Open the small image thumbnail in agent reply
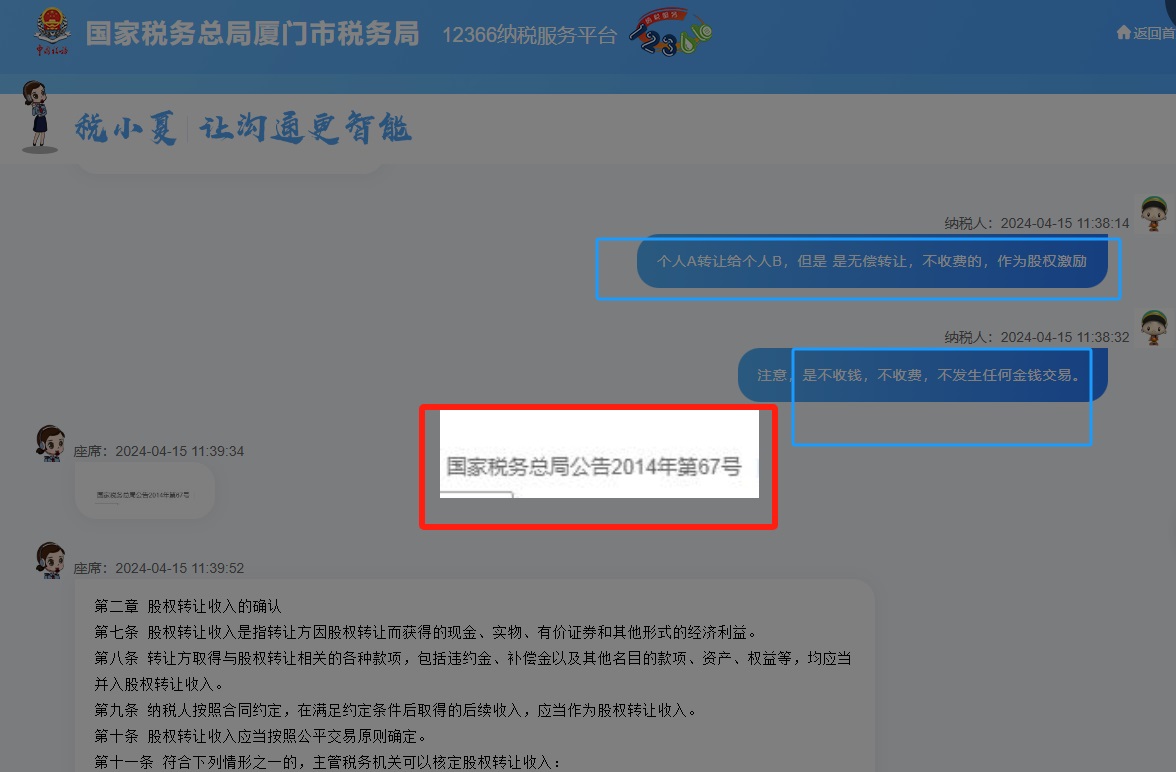Image resolution: width=1176 pixels, height=772 pixels. 144,494
